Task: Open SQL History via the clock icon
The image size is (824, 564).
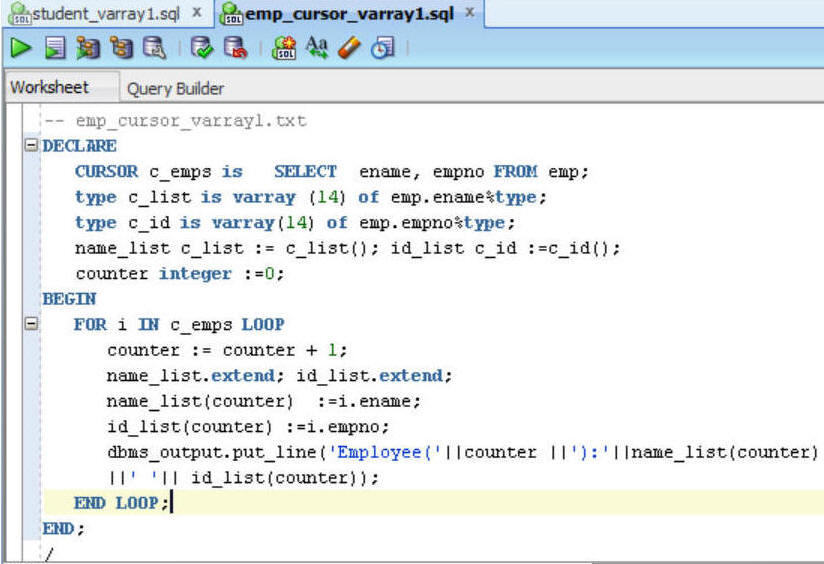Action: (383, 48)
